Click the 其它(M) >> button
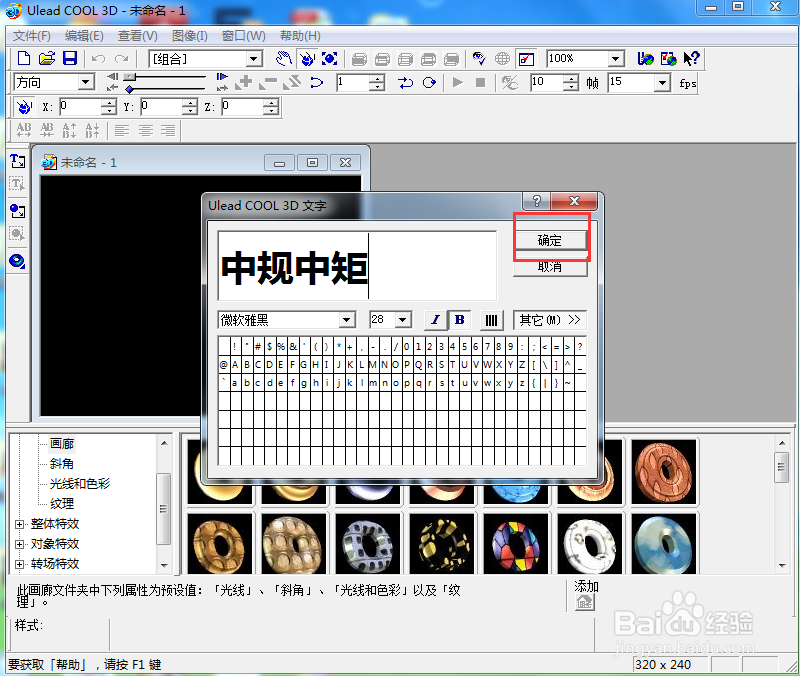Viewport: 800px width, 676px height. coord(550,320)
